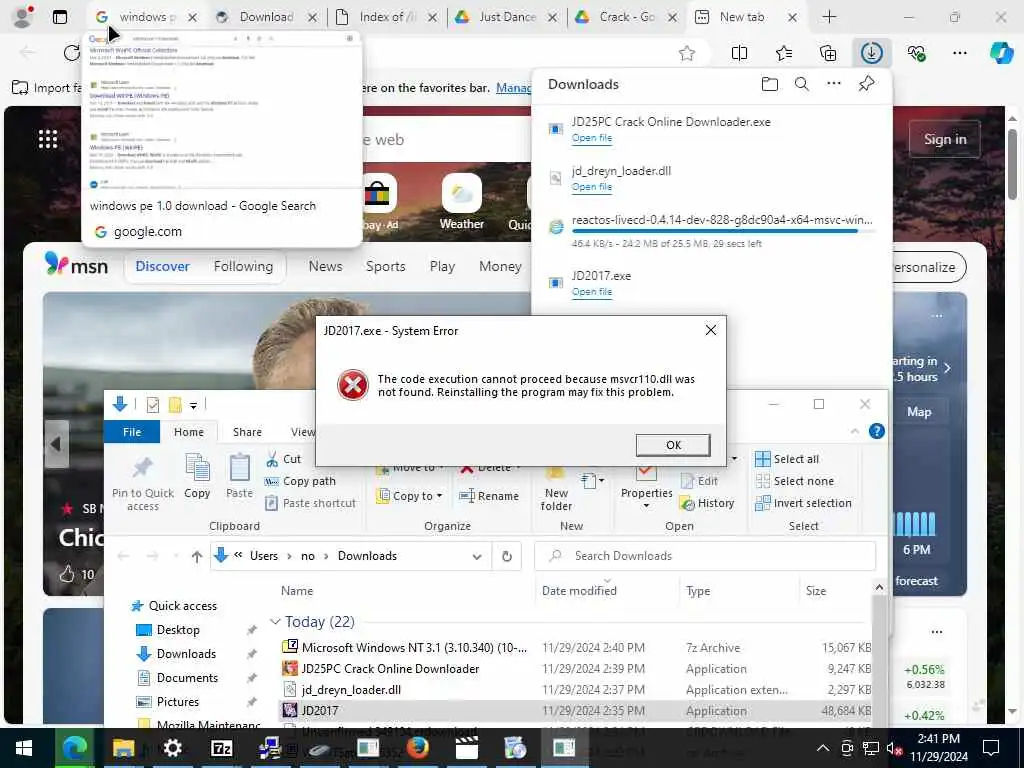Viewport: 1024px width, 768px height.
Task: Toggle Edge split screen icon
Action: [x=739, y=54]
